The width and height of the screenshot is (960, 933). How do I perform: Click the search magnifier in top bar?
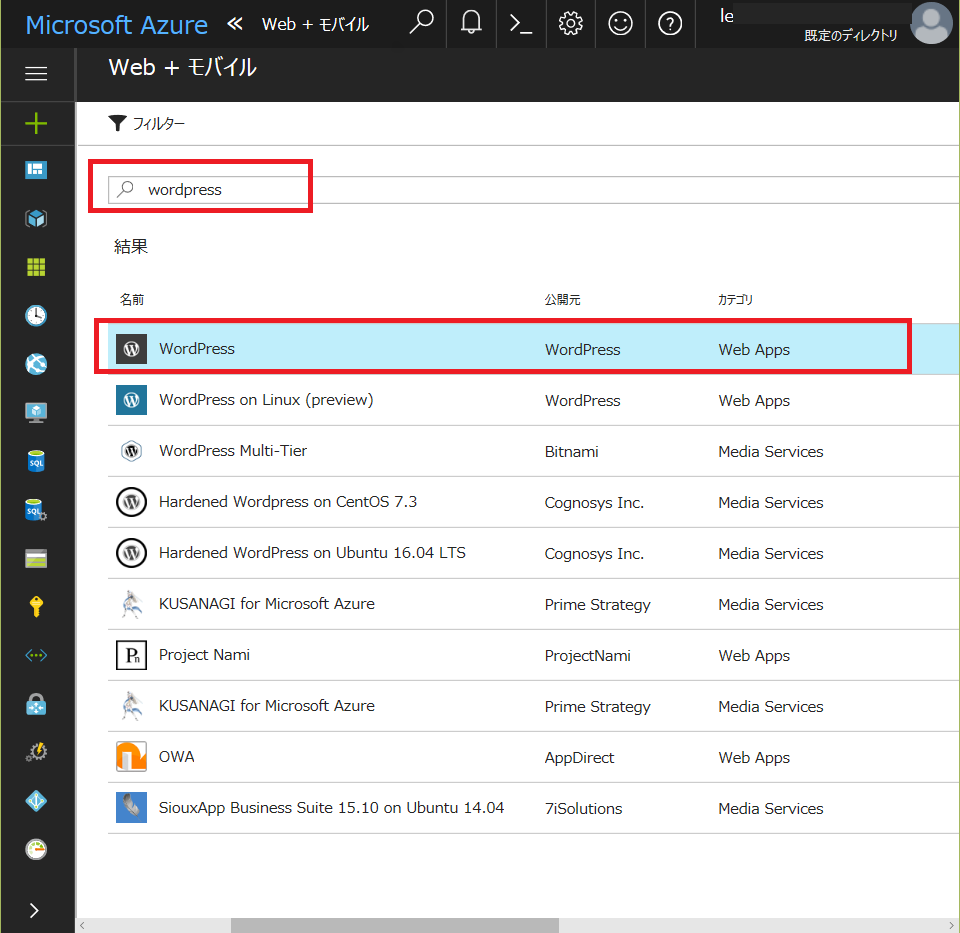click(x=421, y=23)
